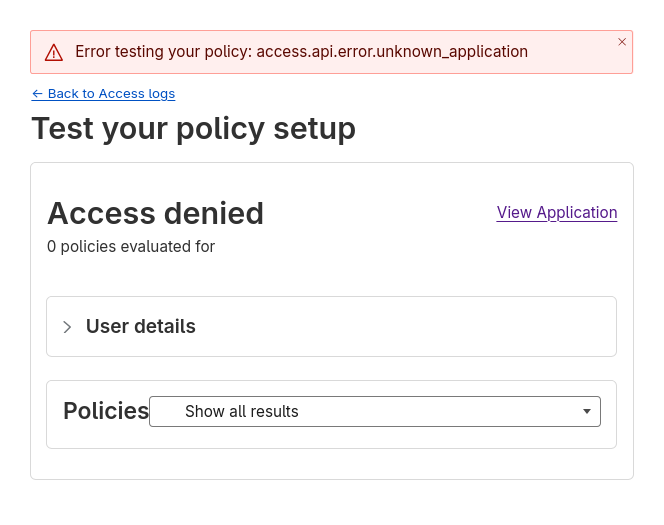Click the word "logs" in the back link
This screenshot has width=664, height=525.
click(161, 94)
